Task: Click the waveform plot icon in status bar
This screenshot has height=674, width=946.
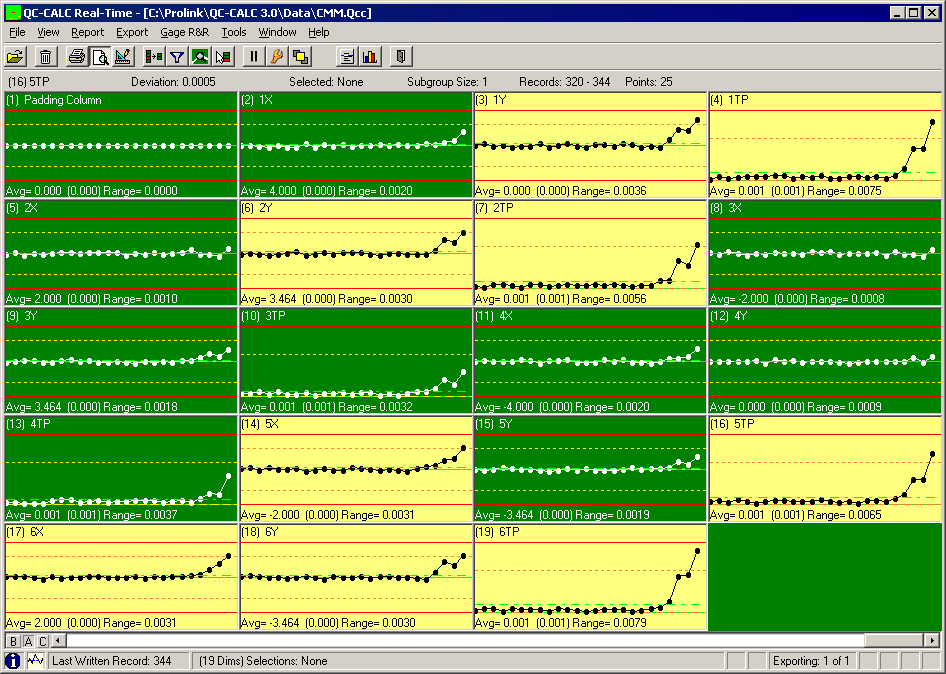Action: 36,661
